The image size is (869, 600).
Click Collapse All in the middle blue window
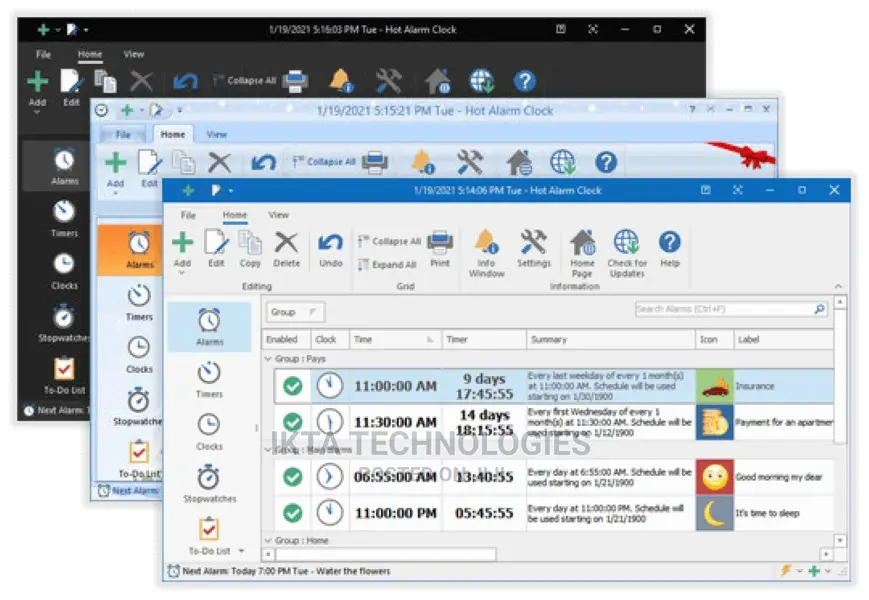[x=324, y=162]
